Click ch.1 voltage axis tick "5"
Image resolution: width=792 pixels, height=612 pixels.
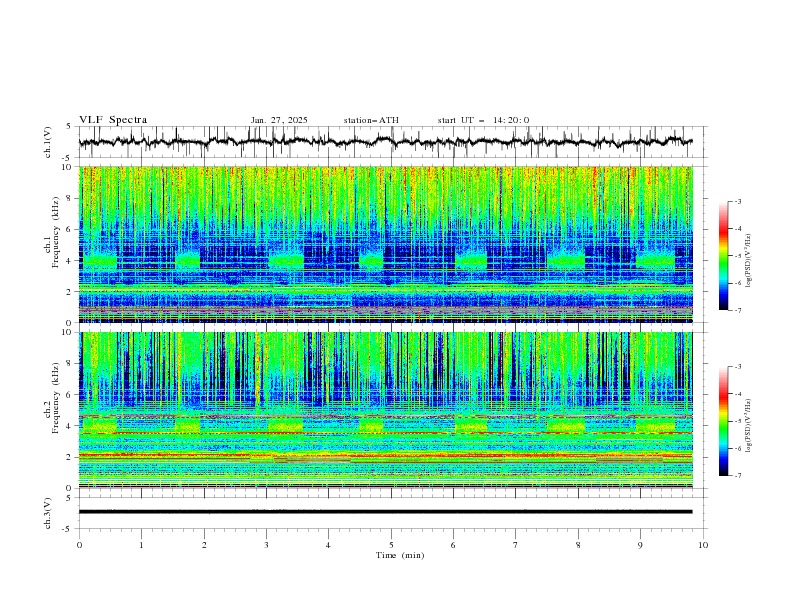coord(69,127)
